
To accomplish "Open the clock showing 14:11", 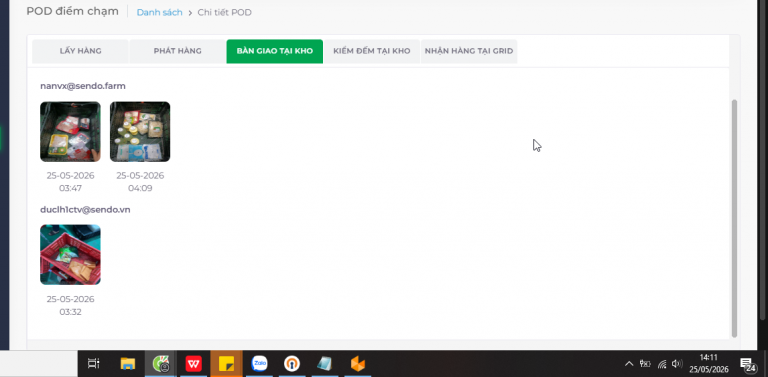I will [x=709, y=364].
